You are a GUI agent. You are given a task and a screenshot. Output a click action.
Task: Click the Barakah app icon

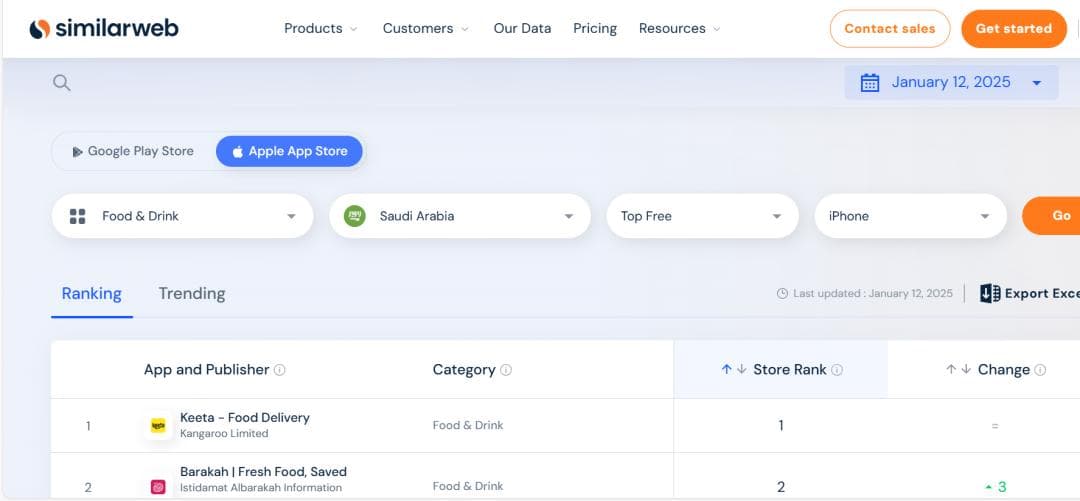(x=158, y=487)
